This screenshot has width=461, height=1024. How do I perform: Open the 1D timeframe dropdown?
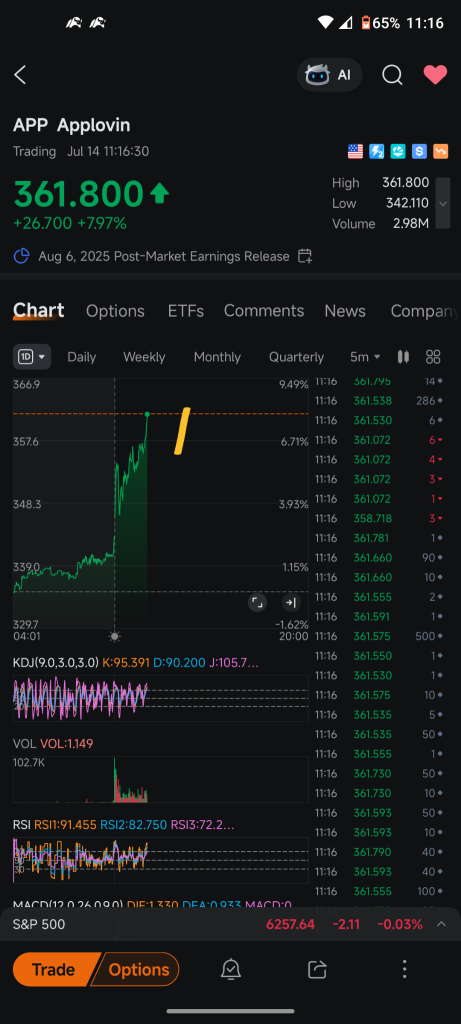32,357
